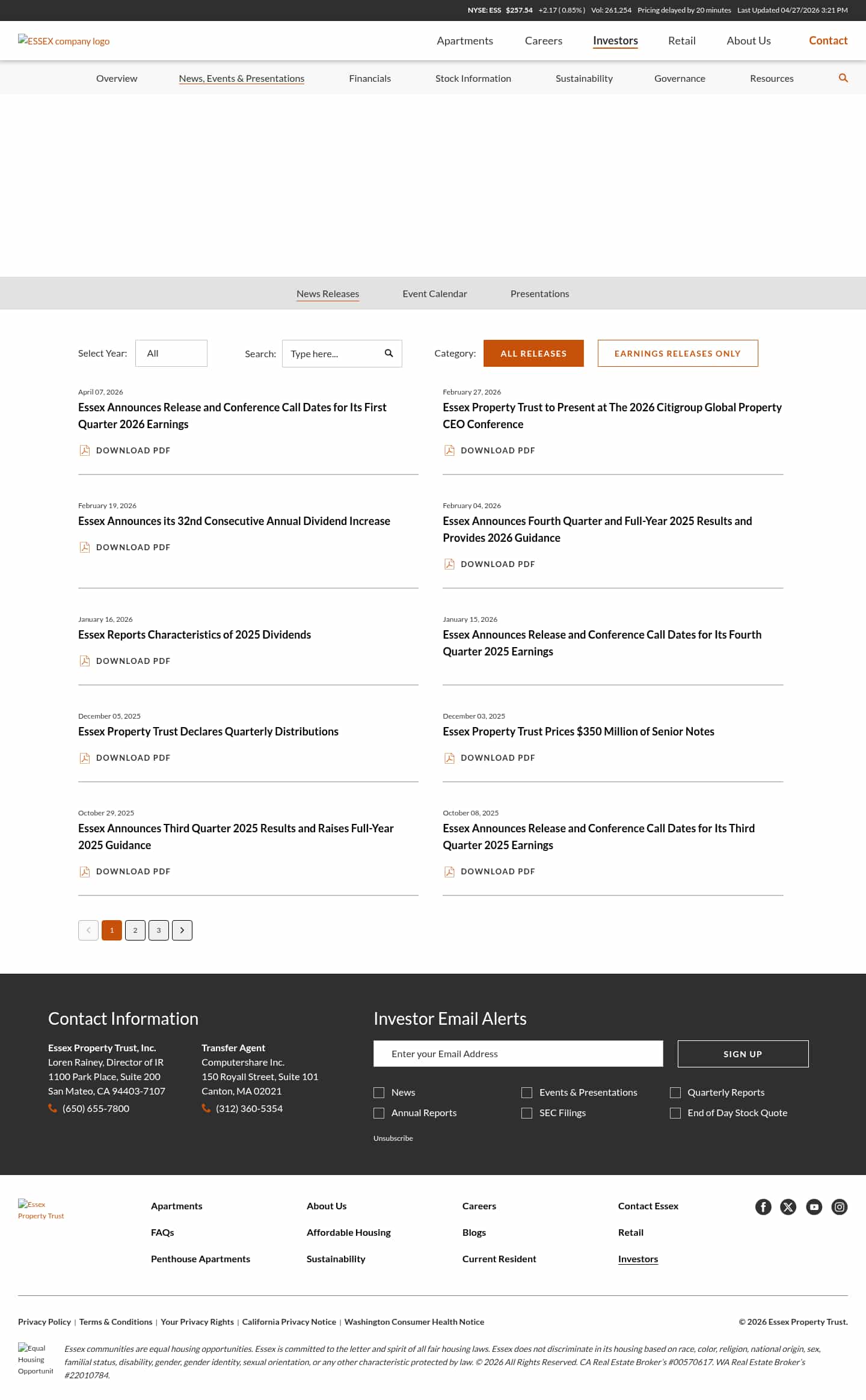
Task: Click PDF icon for Citigroup Global Property CEO Conference
Action: 449,450
